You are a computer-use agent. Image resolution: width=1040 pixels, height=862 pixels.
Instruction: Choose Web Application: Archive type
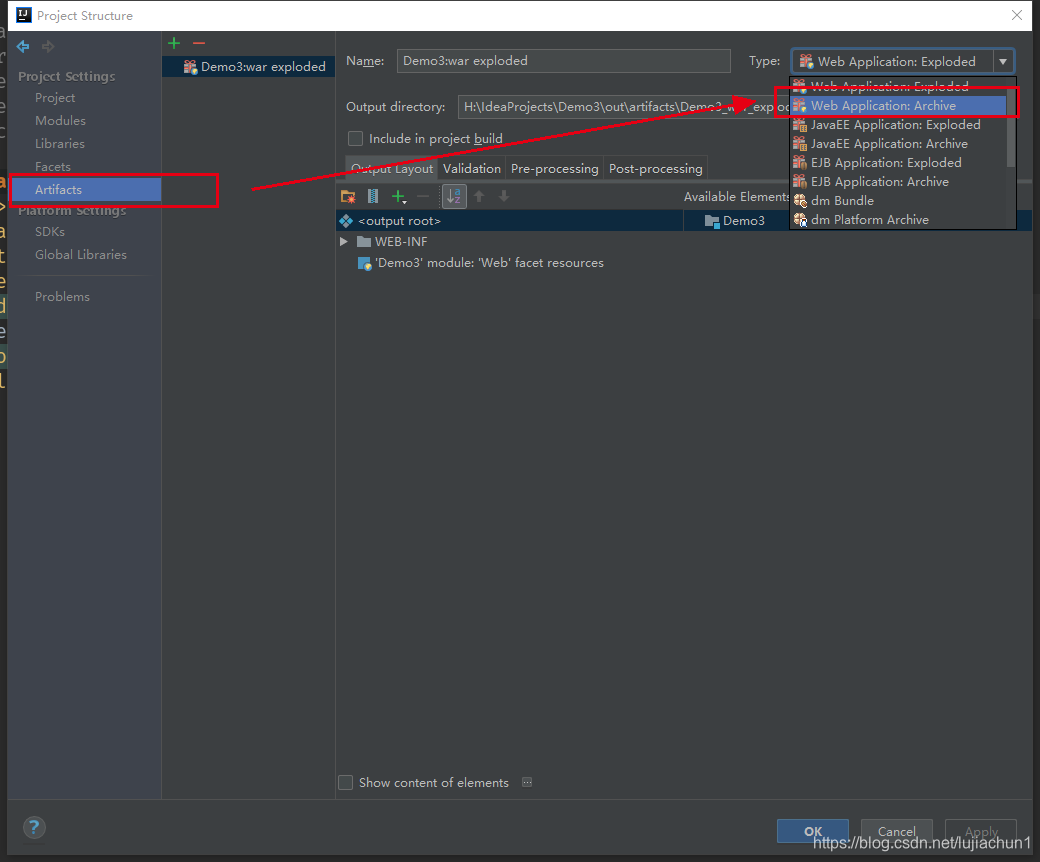pyautogui.click(x=899, y=105)
